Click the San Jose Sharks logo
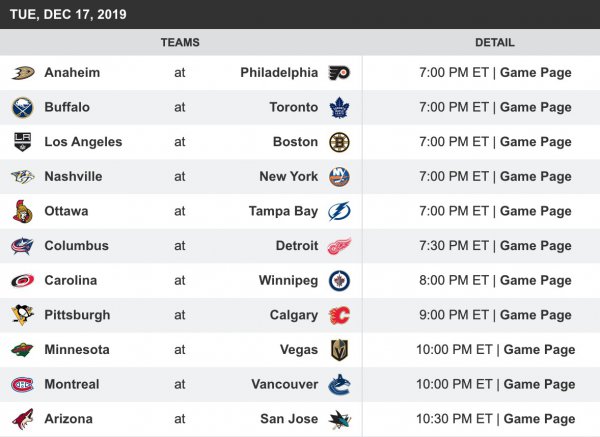 (340, 419)
